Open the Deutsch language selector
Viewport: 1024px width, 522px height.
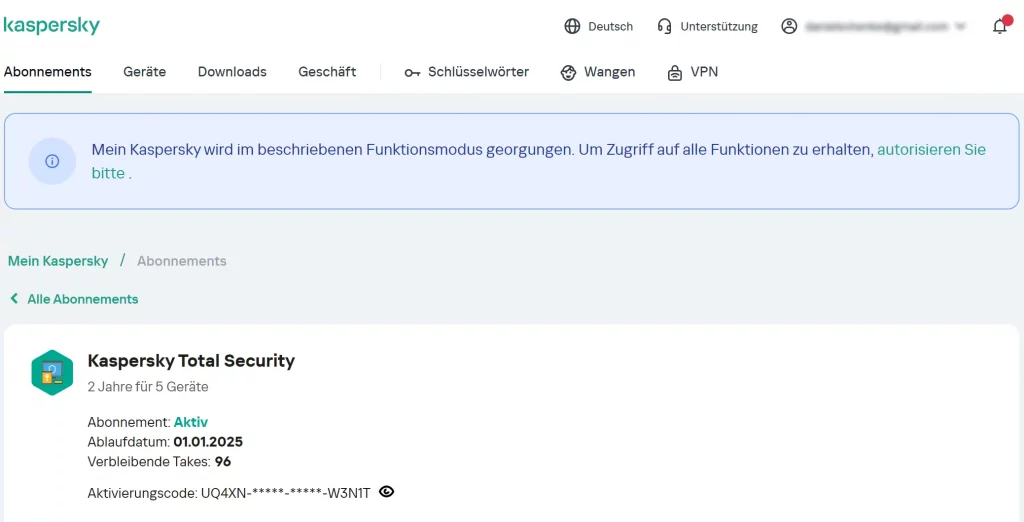(x=610, y=27)
